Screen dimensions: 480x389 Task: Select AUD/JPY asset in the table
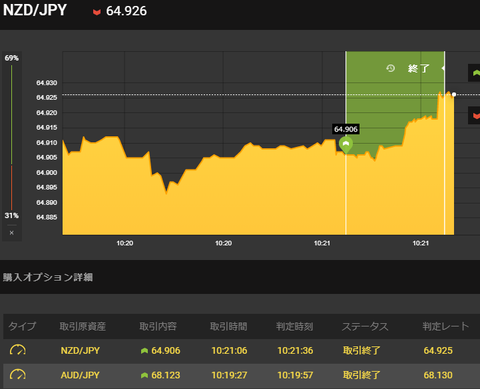tap(80, 375)
